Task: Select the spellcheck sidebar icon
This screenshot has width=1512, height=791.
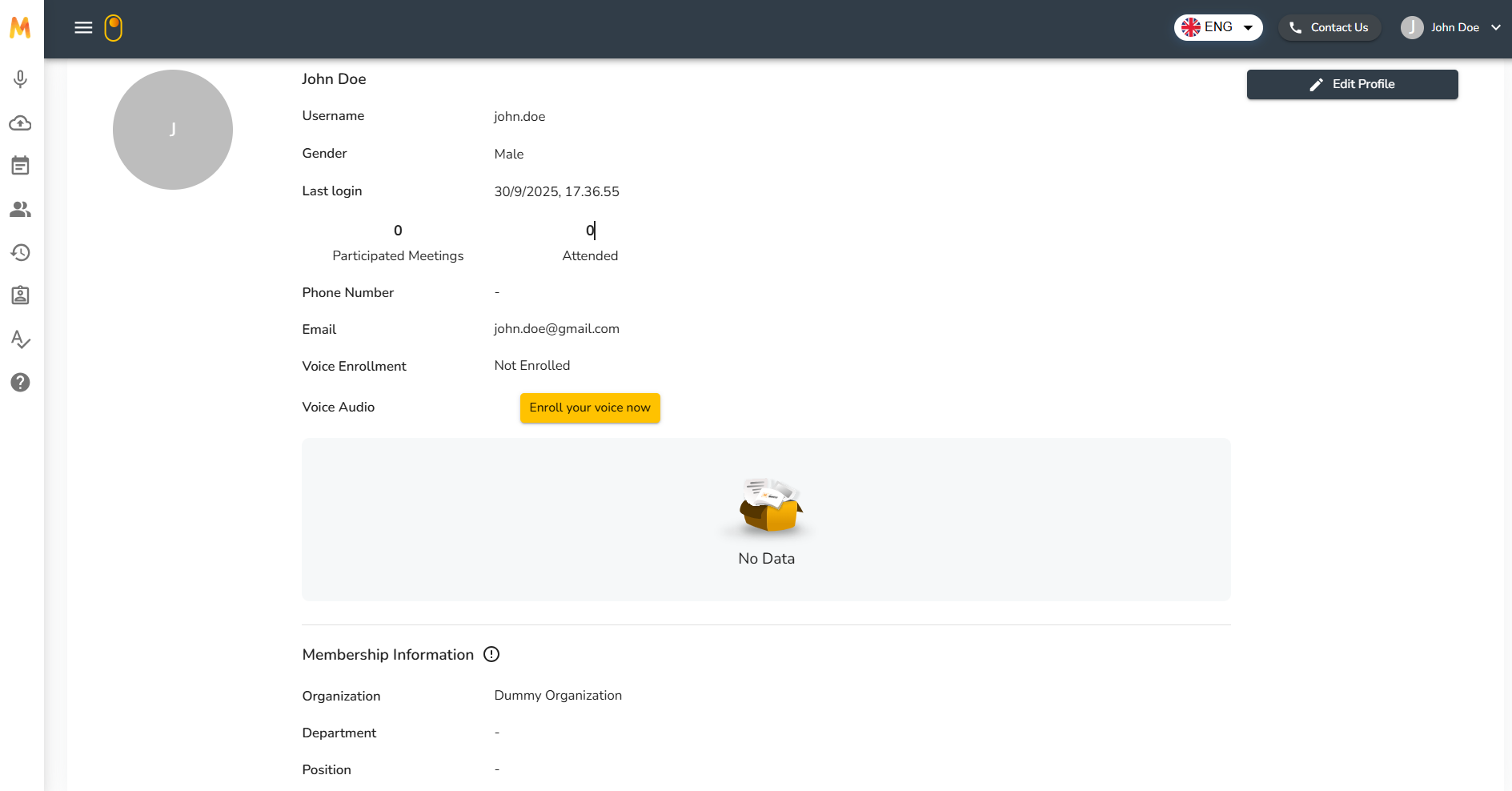Action: [21, 339]
